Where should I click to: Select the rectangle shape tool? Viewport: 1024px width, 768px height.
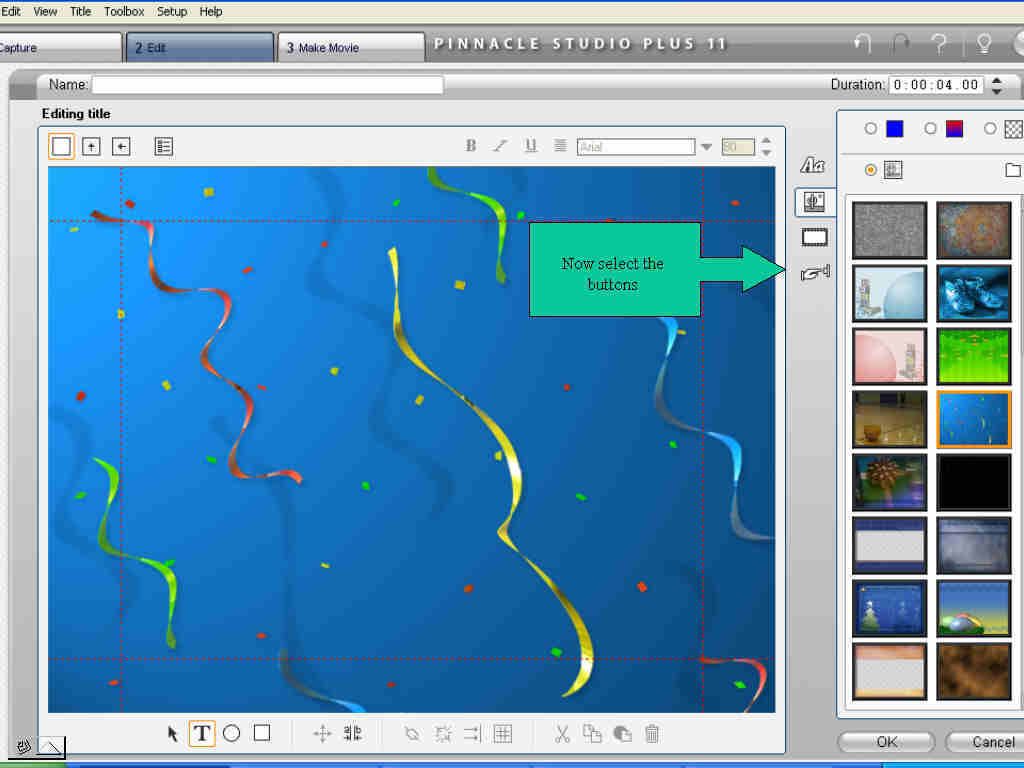[262, 733]
